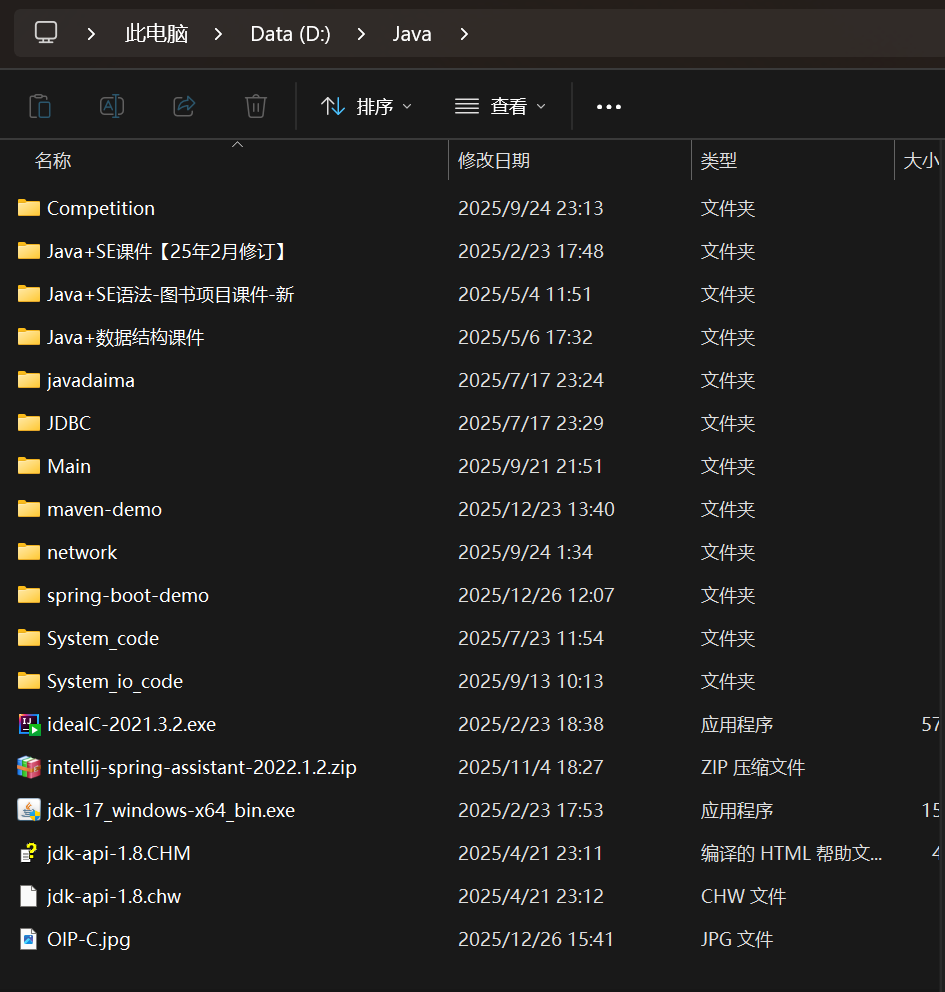Sort by the 名称 column header

click(53, 160)
